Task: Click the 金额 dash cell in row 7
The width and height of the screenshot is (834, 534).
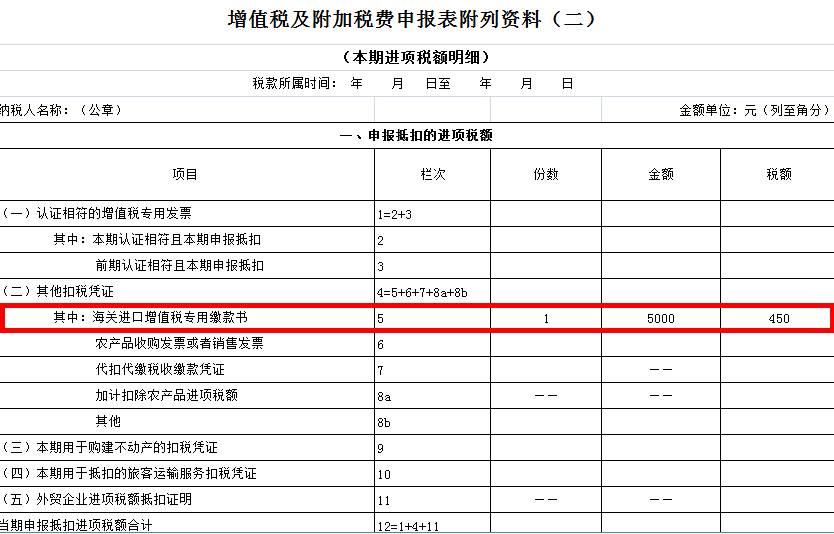Action: [x=661, y=370]
